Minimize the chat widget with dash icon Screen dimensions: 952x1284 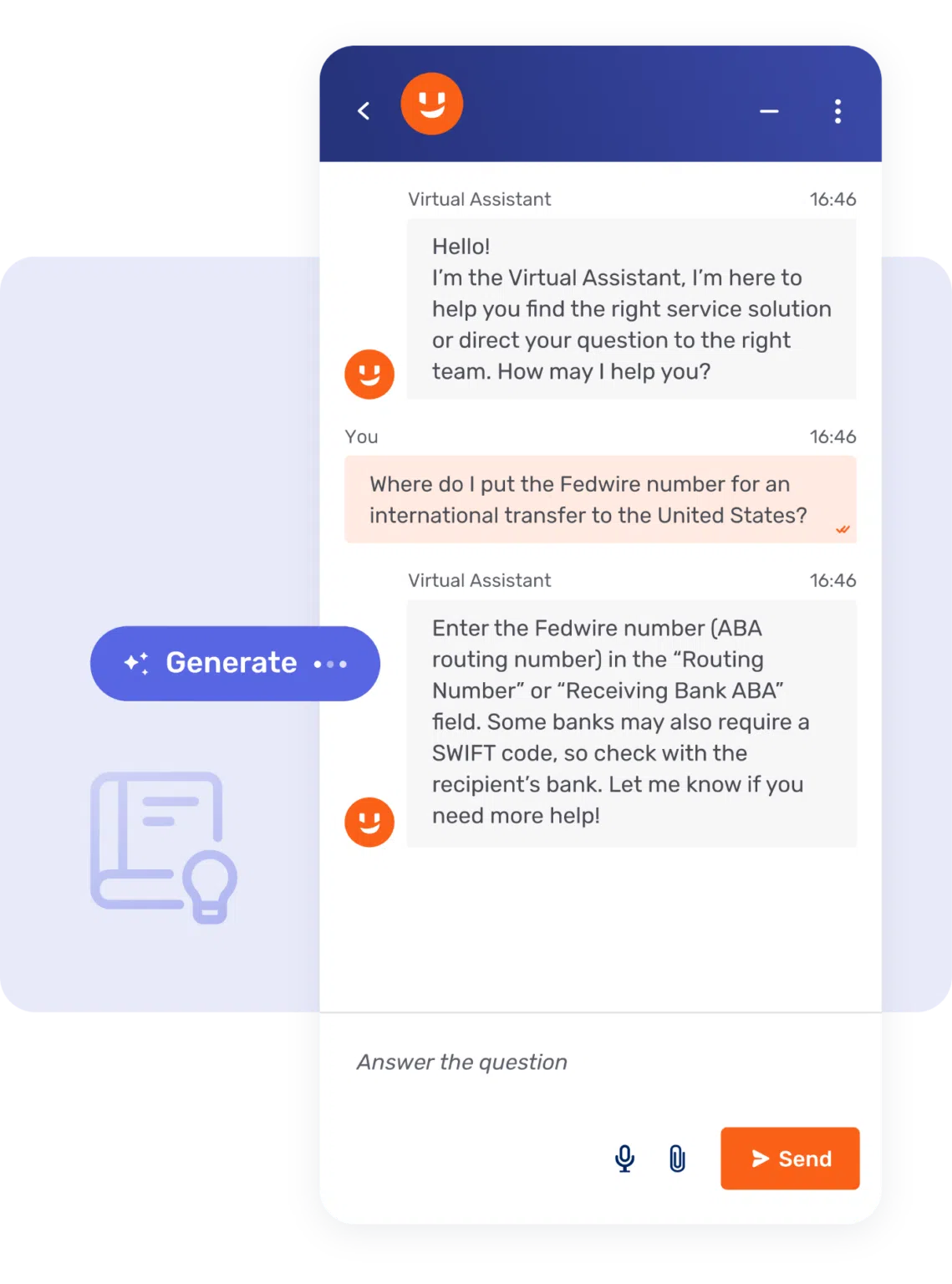[769, 110]
